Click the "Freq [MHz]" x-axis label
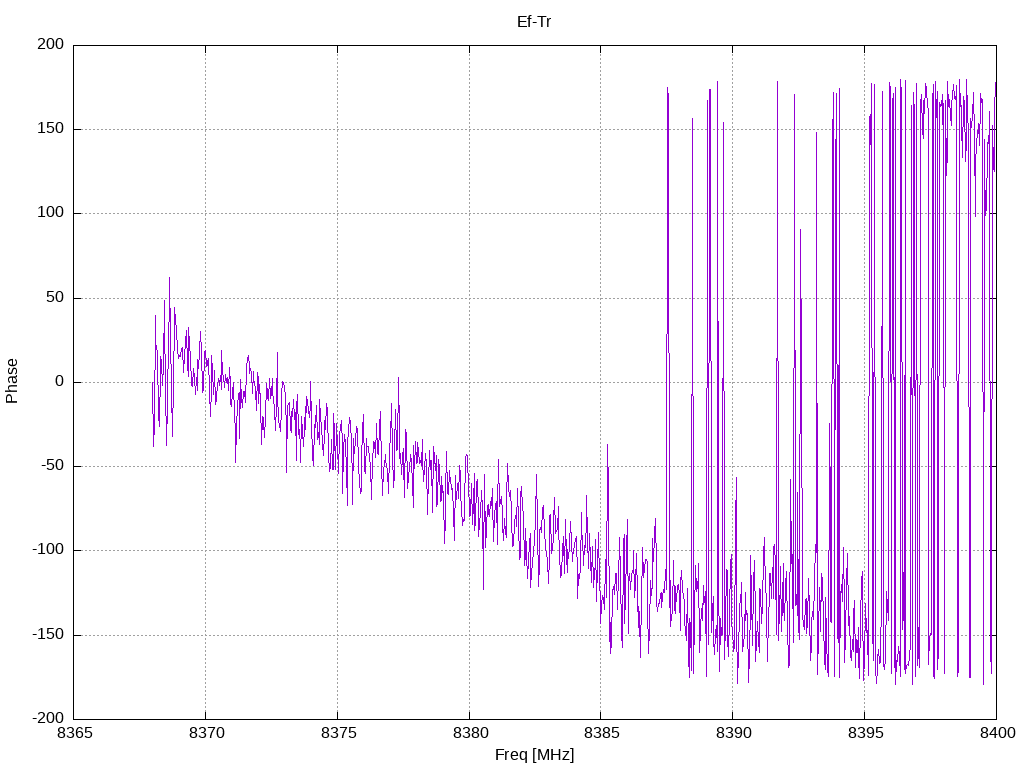1024x768 pixels. 534,755
